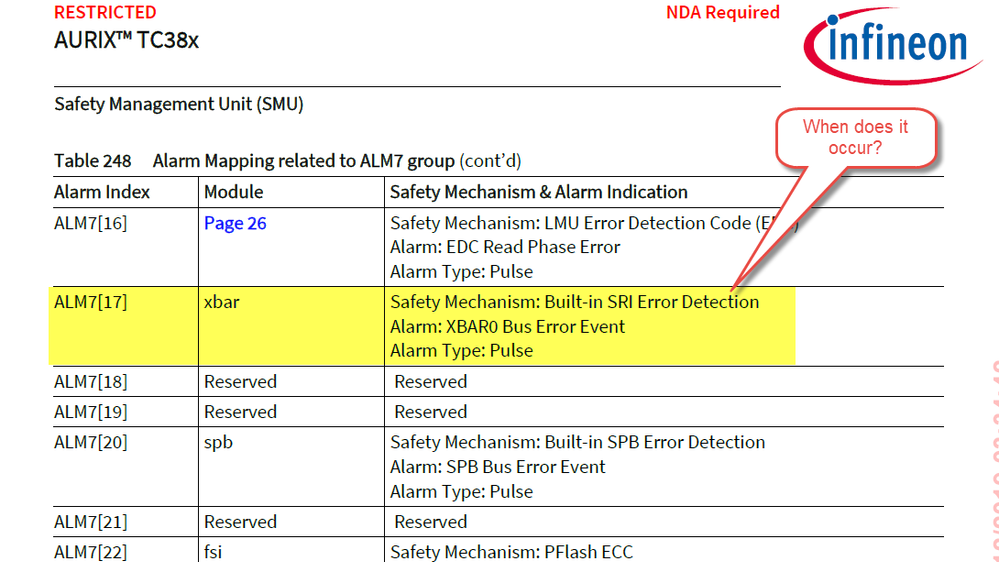
Task: Open the blue 'Page 26' link
Action: point(235,224)
